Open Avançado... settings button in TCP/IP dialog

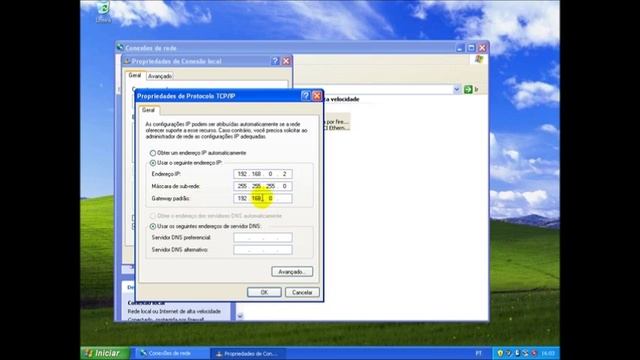point(292,271)
